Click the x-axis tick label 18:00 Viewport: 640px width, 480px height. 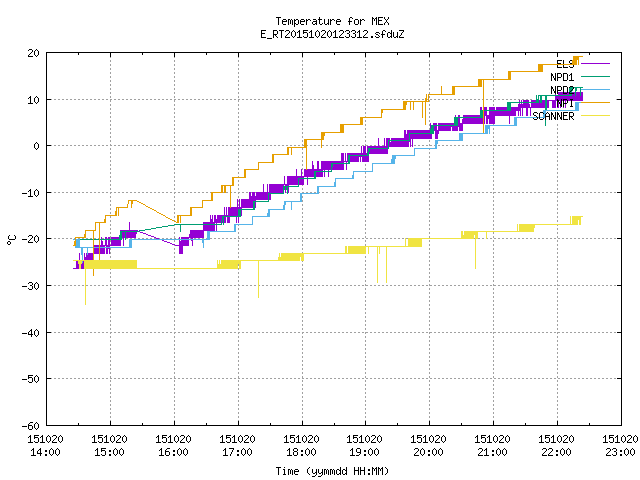point(301,452)
